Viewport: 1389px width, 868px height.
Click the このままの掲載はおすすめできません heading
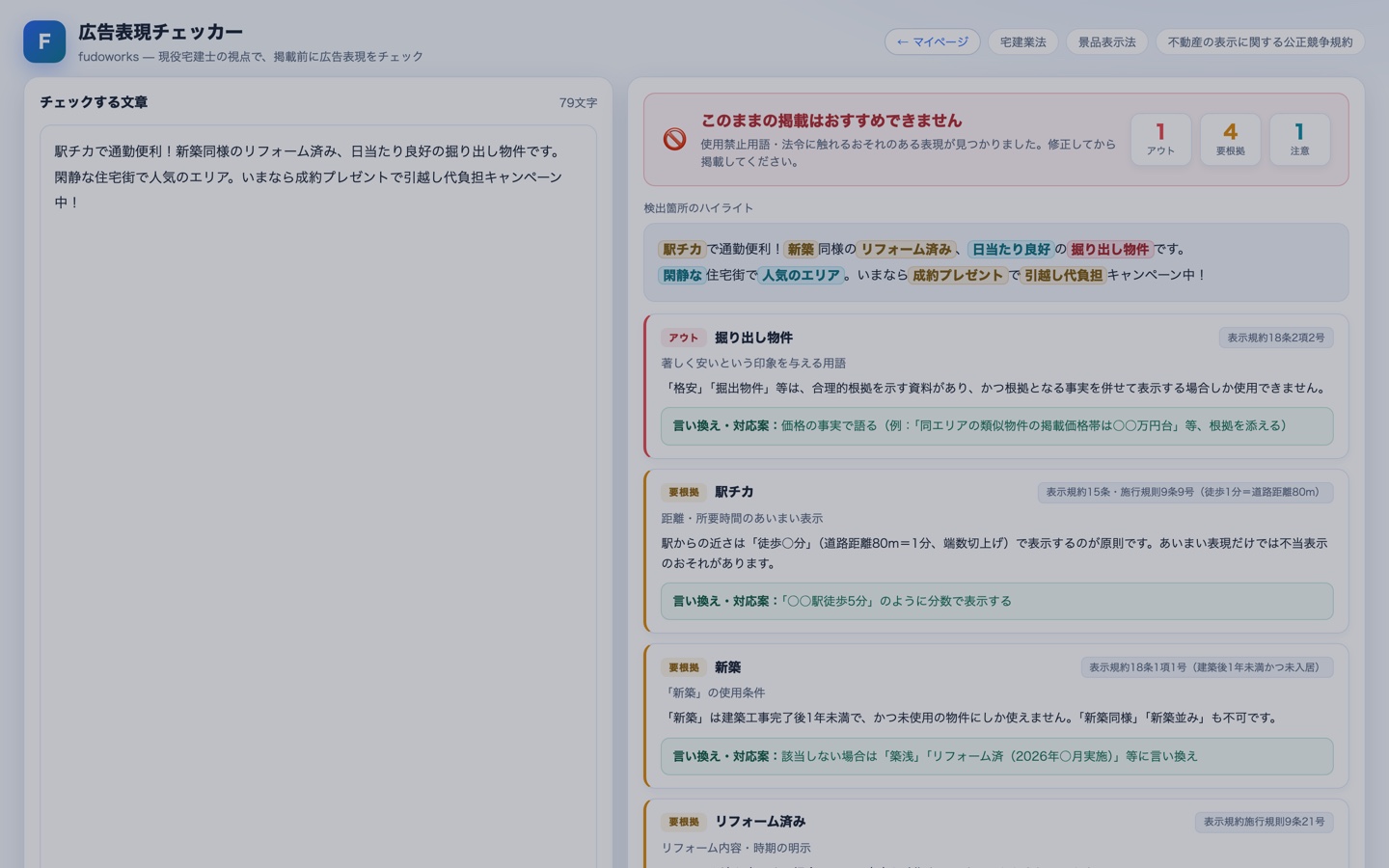point(831,121)
